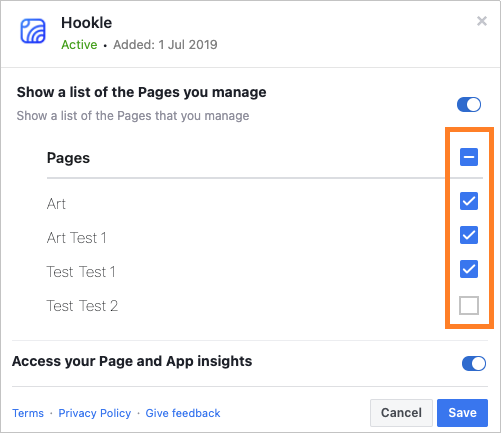This screenshot has width=501, height=433.
Task: Click the Pages select-all checkbox
Action: point(469,157)
